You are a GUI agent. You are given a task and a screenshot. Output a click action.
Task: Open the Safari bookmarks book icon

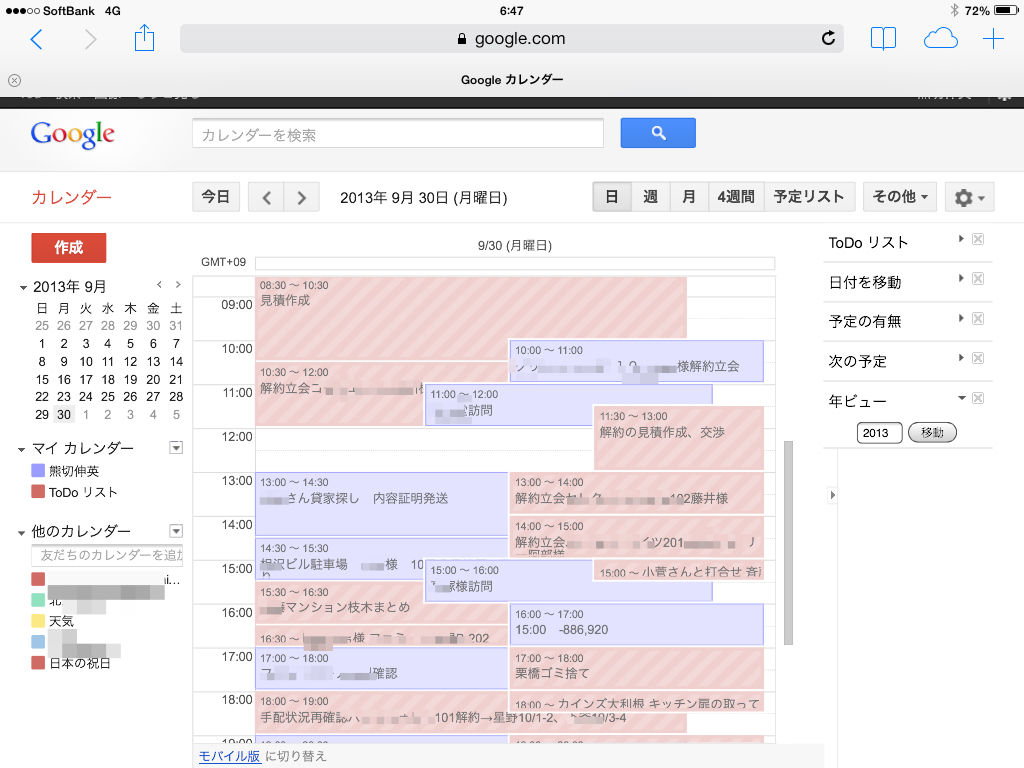point(883,39)
